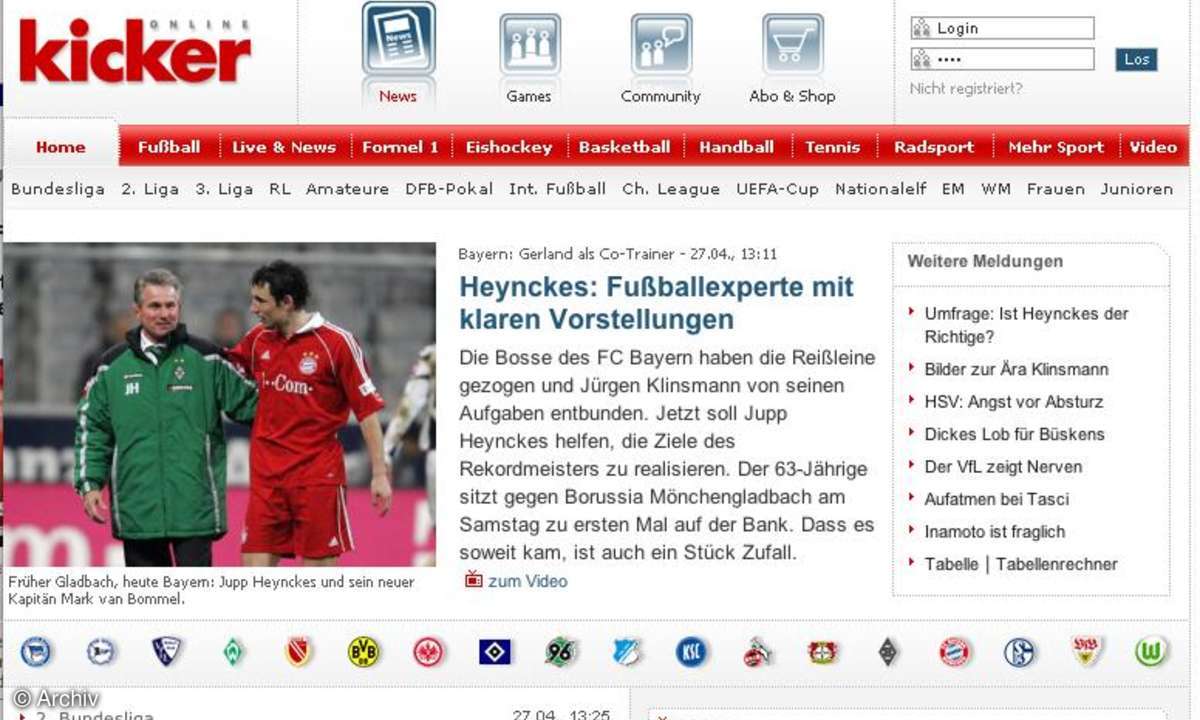The height and width of the screenshot is (720, 1200).
Task: Open Der VfL zeigt Nerven link
Action: tap(1003, 467)
